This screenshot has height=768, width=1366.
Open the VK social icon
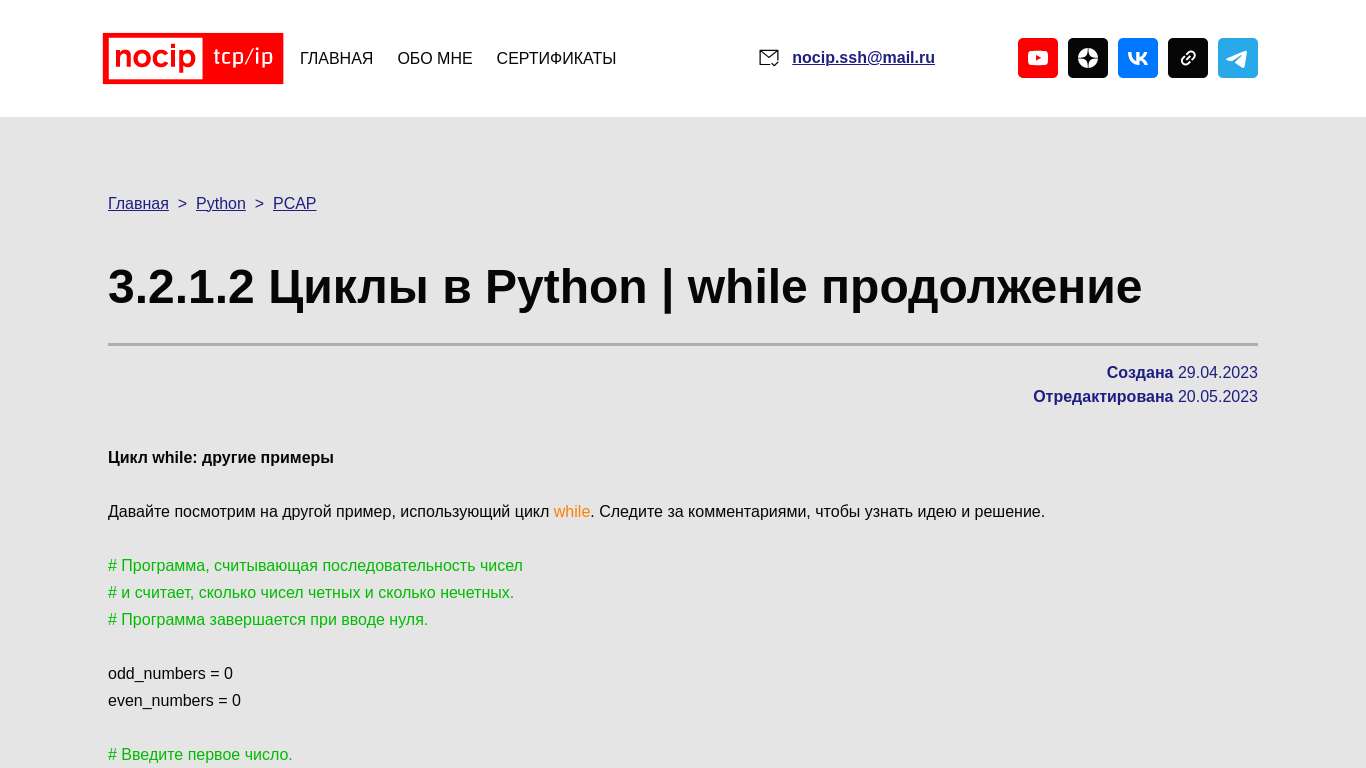1138,58
